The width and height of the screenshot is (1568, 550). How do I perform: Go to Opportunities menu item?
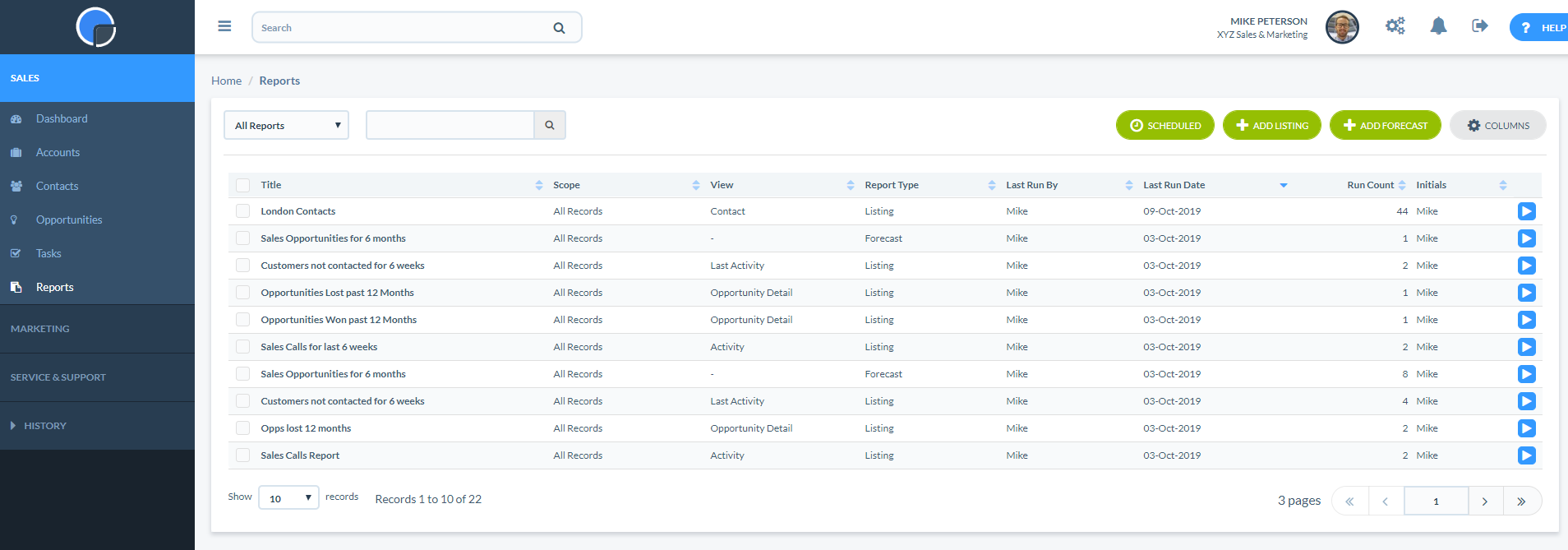(69, 220)
